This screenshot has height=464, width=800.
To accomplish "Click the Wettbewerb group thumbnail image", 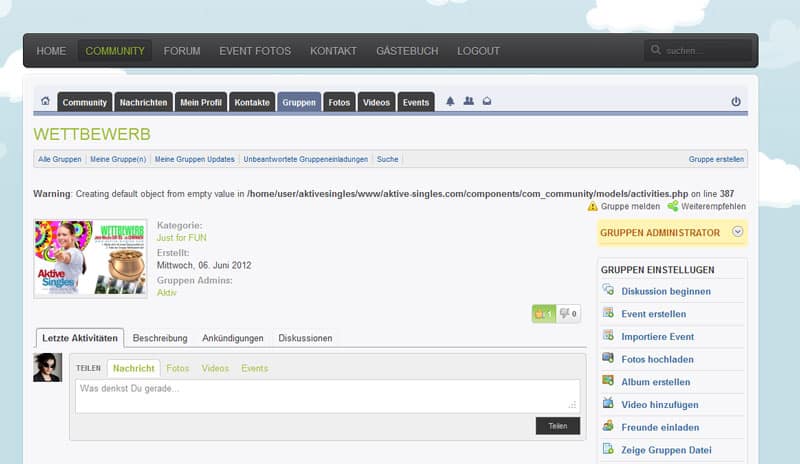I will [x=91, y=258].
